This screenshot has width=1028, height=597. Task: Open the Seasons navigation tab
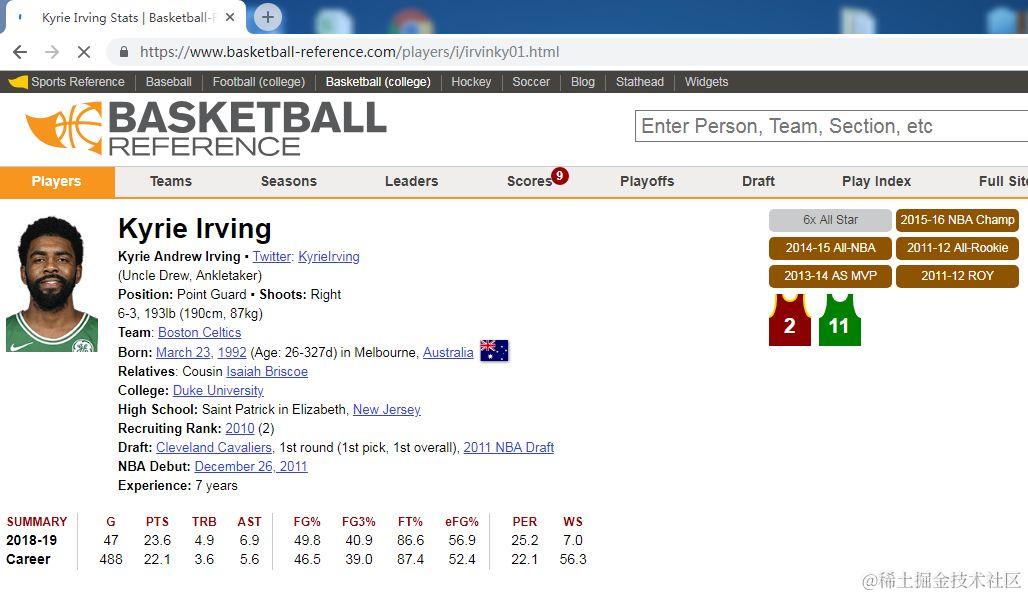[x=288, y=182]
